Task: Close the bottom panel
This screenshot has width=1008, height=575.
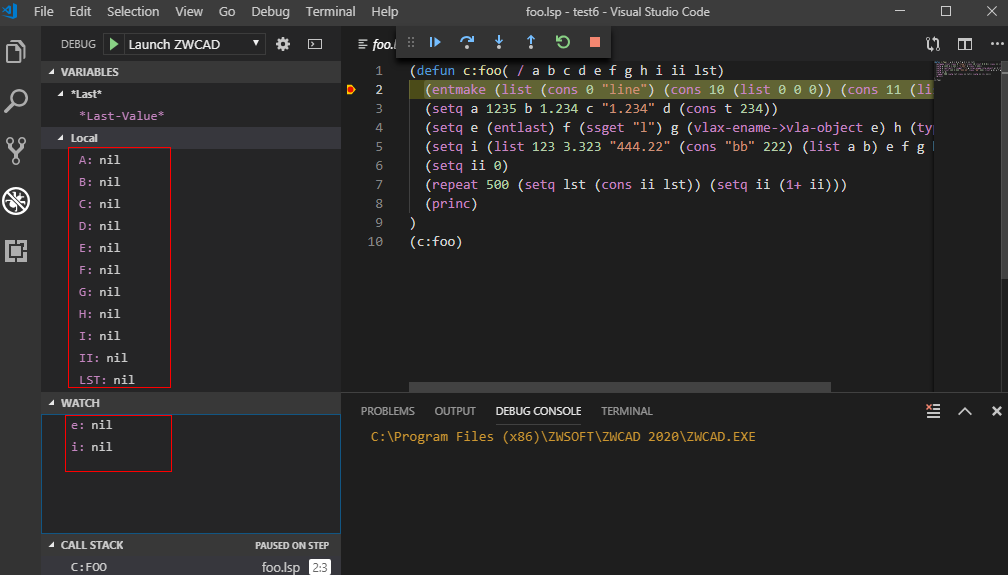Action: click(x=996, y=411)
